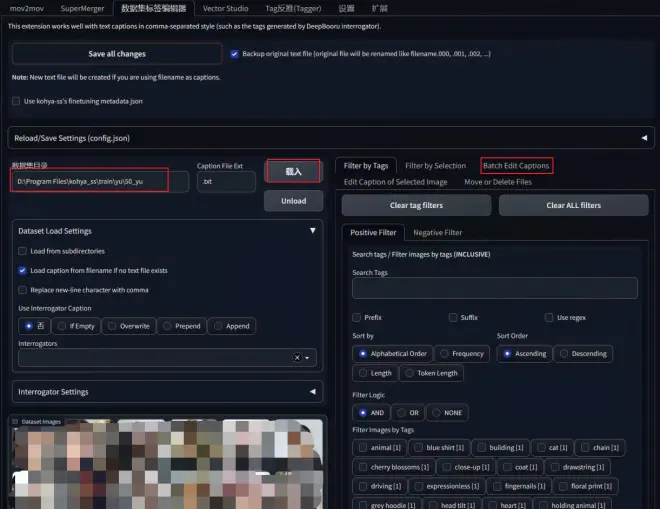Select If Empty interrogator caption option
660x509 pixels.
[76, 326]
